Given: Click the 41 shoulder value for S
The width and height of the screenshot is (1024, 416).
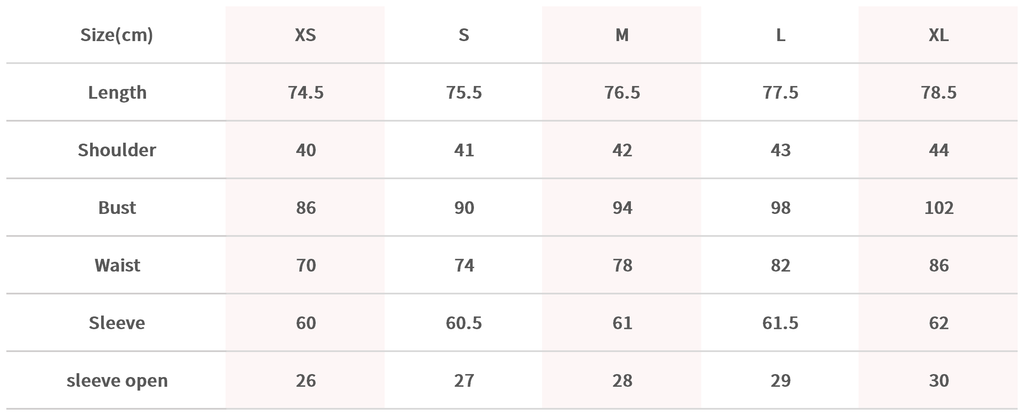Looking at the screenshot, I should 463,151.
